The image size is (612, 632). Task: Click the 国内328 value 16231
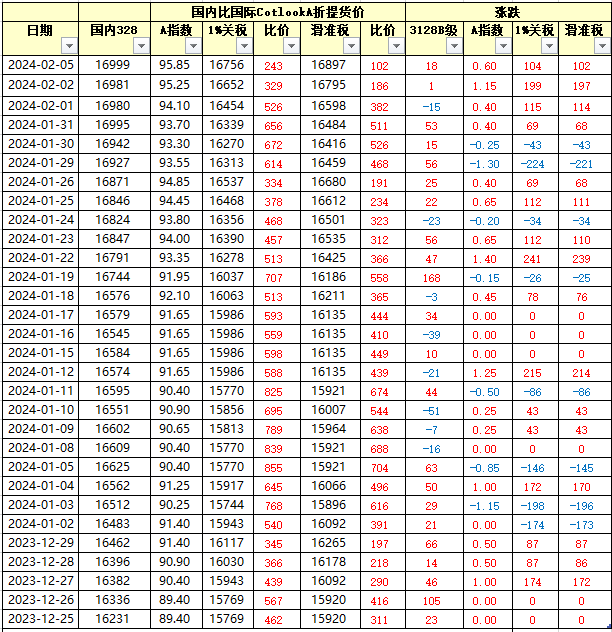pos(113,620)
